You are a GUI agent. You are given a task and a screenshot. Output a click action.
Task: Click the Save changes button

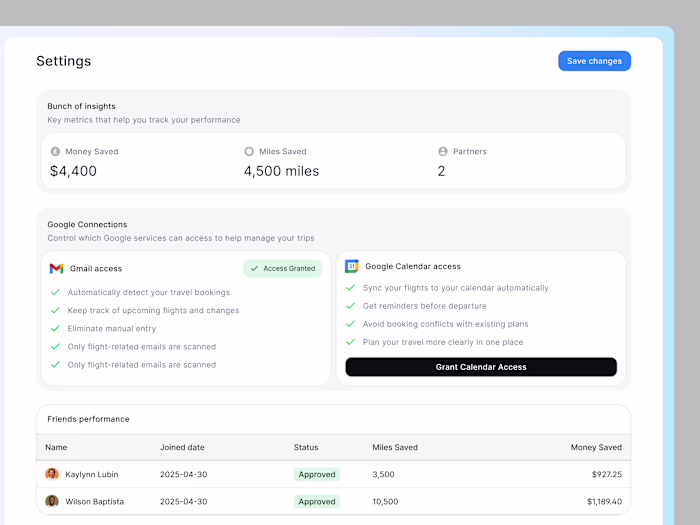pos(594,61)
